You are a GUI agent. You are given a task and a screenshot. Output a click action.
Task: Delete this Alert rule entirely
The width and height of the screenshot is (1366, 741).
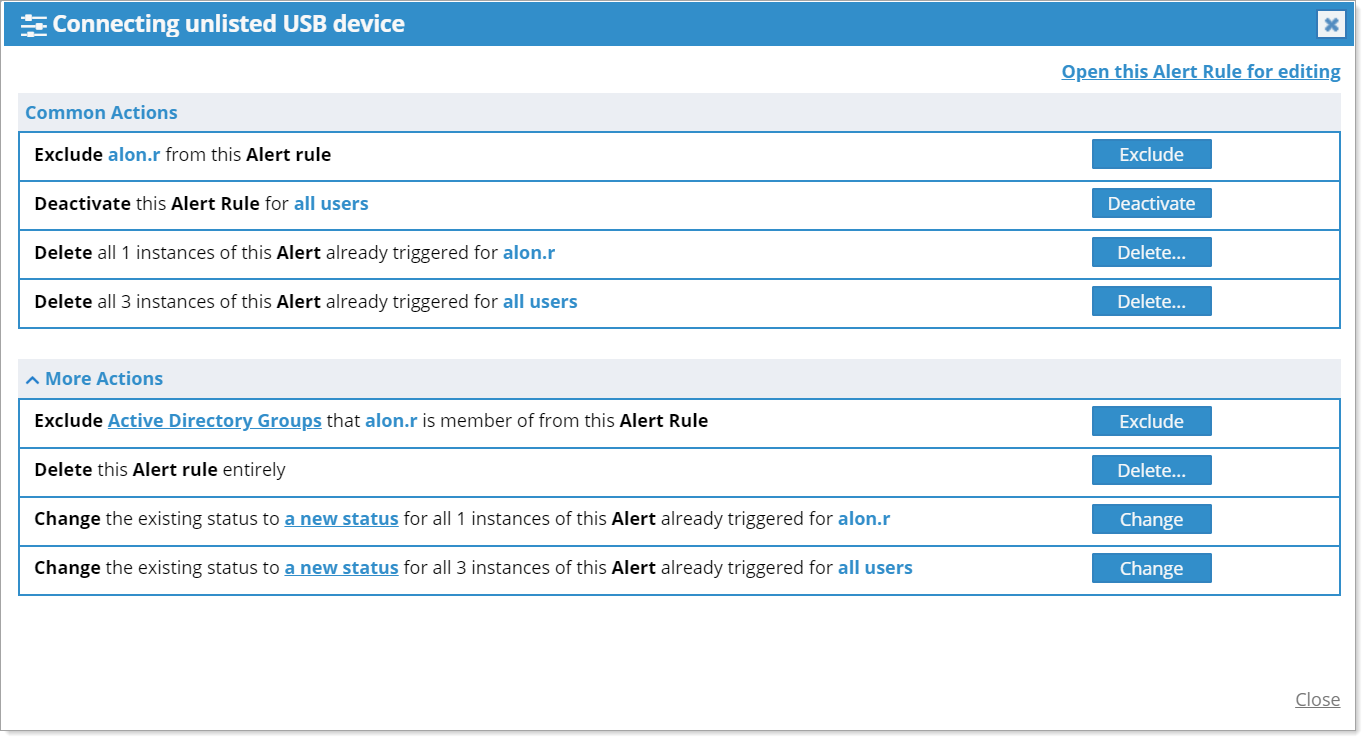1151,471
